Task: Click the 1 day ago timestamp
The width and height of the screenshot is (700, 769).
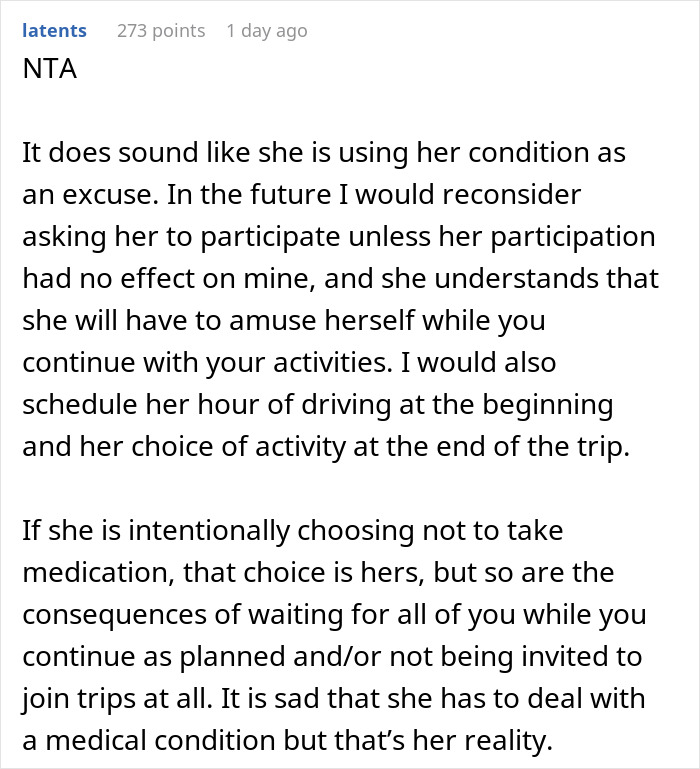Action: [x=267, y=30]
